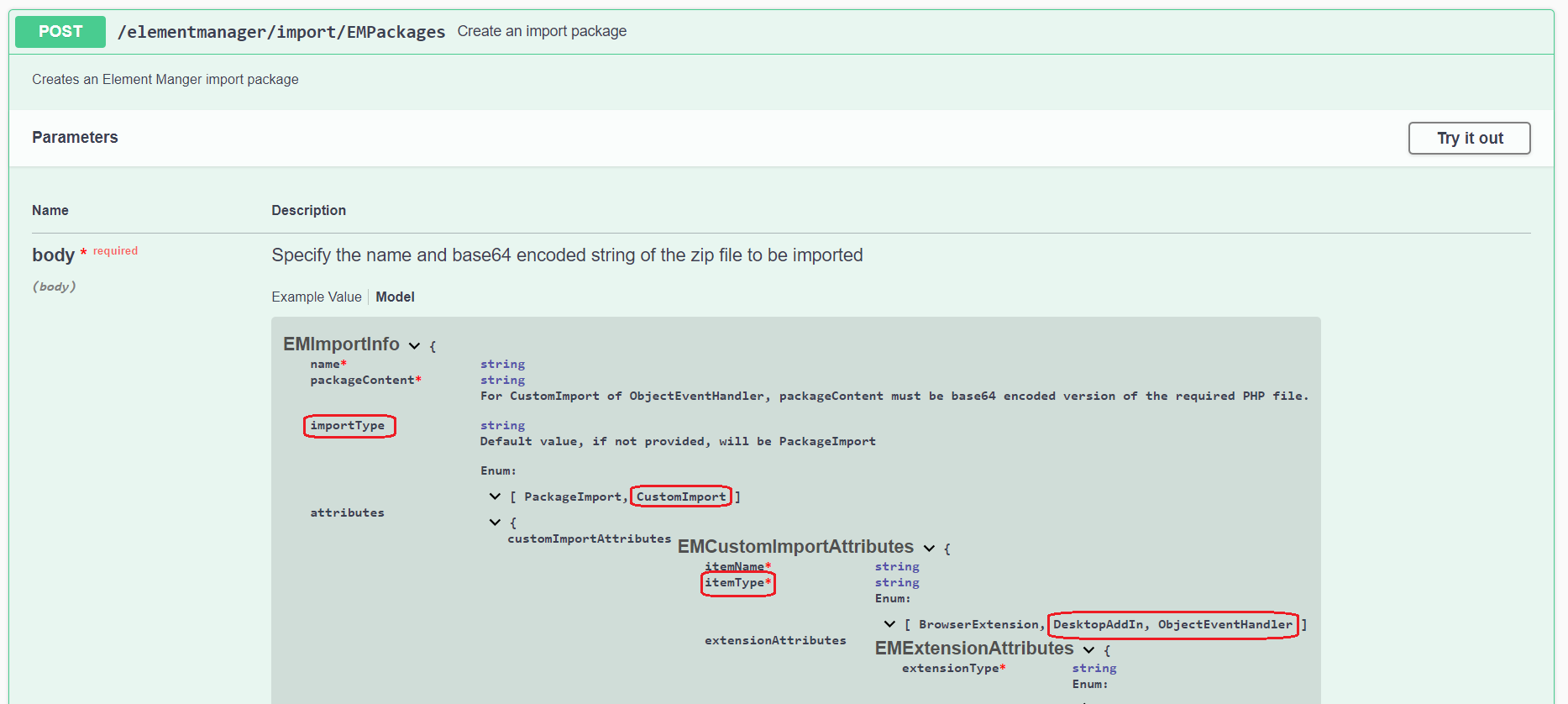The width and height of the screenshot is (1568, 704).
Task: Click the Try it out button
Action: click(1469, 139)
